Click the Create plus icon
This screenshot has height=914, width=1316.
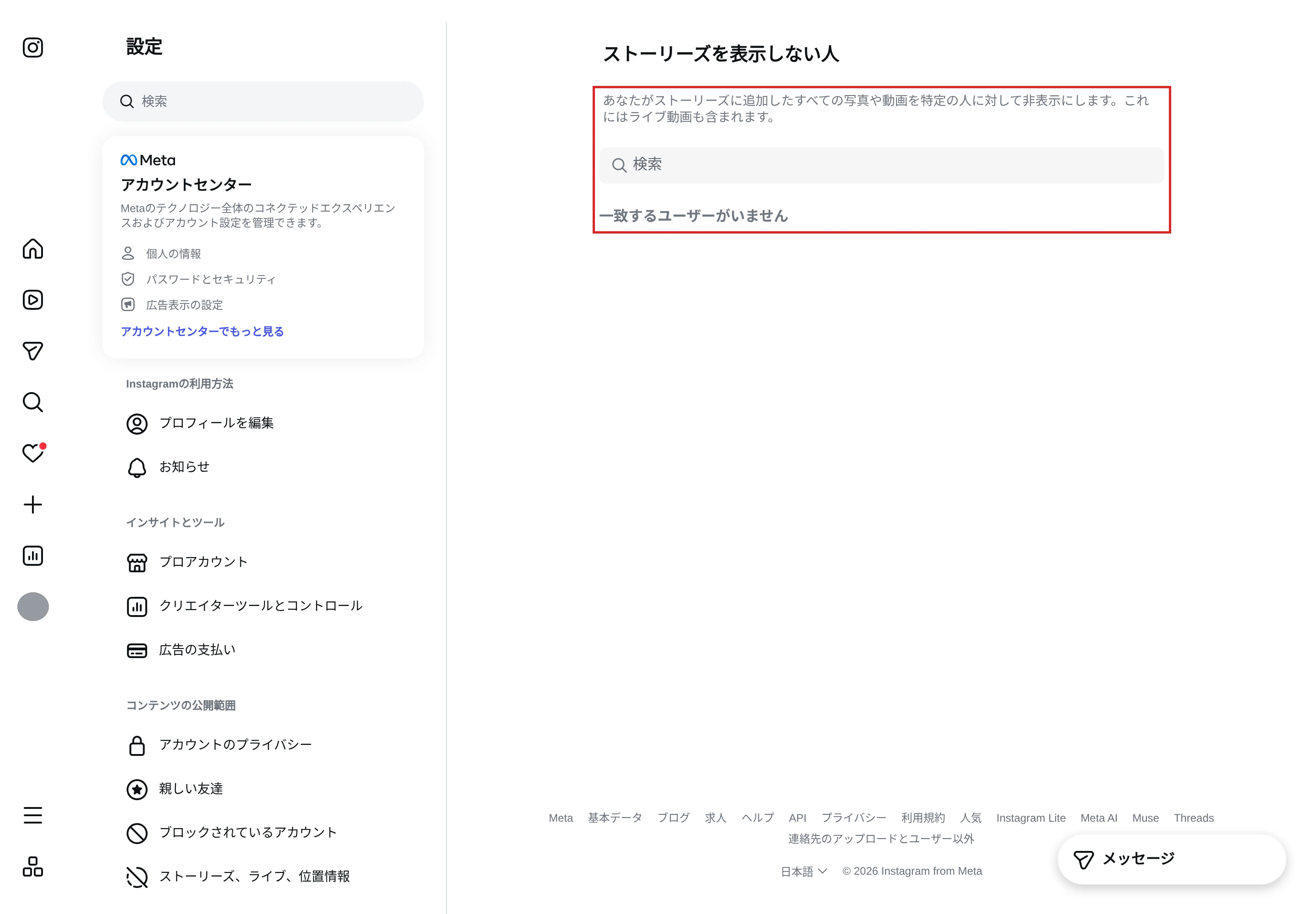32,504
